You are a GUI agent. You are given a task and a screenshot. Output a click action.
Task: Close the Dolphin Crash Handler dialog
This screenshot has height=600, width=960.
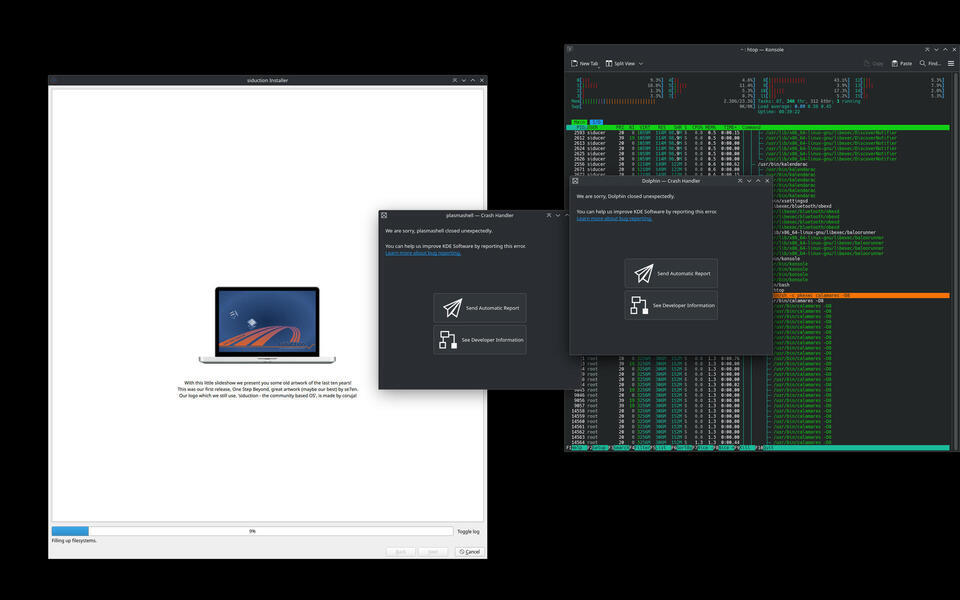tap(767, 181)
